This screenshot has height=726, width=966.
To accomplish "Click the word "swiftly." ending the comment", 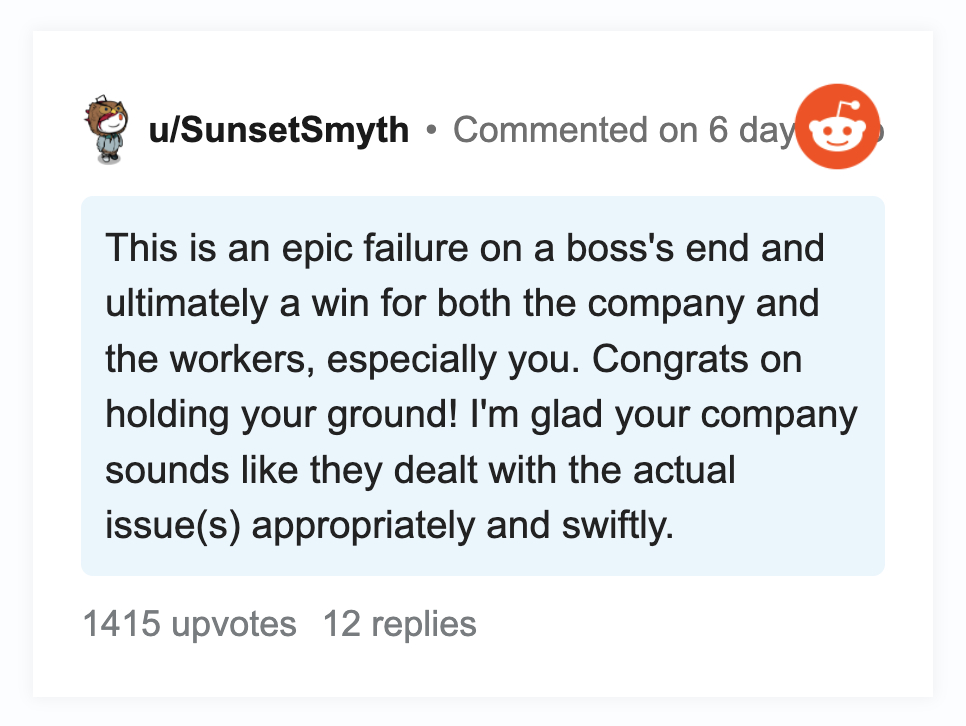I will click(618, 526).
